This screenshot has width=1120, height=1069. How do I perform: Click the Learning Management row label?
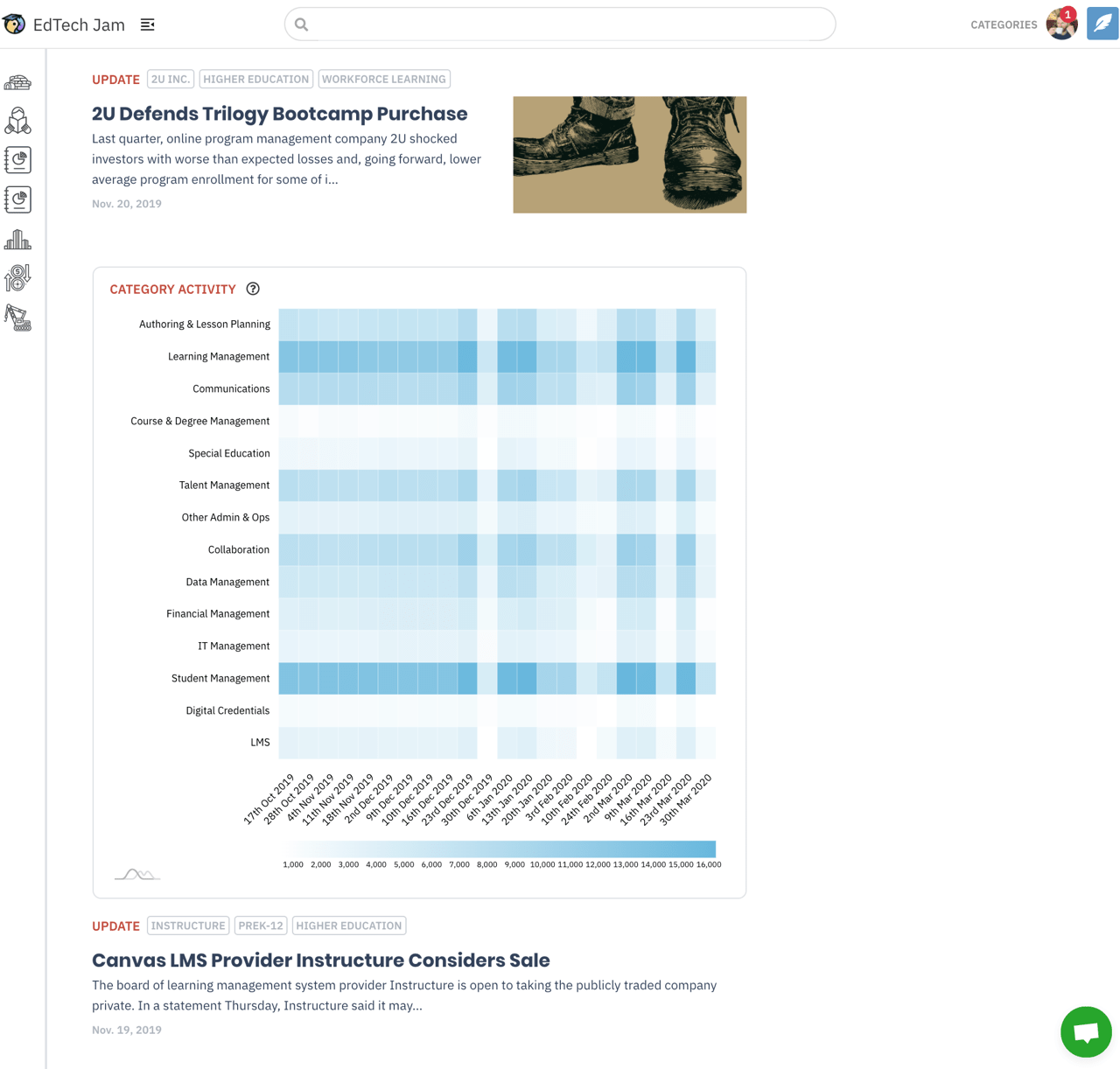(219, 357)
